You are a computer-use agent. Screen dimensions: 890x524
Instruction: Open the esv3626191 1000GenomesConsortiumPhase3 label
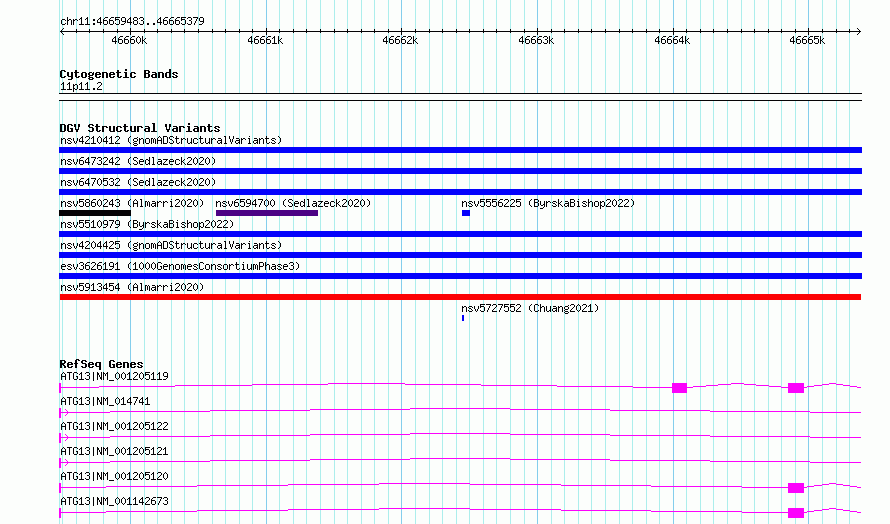pyautogui.click(x=180, y=266)
